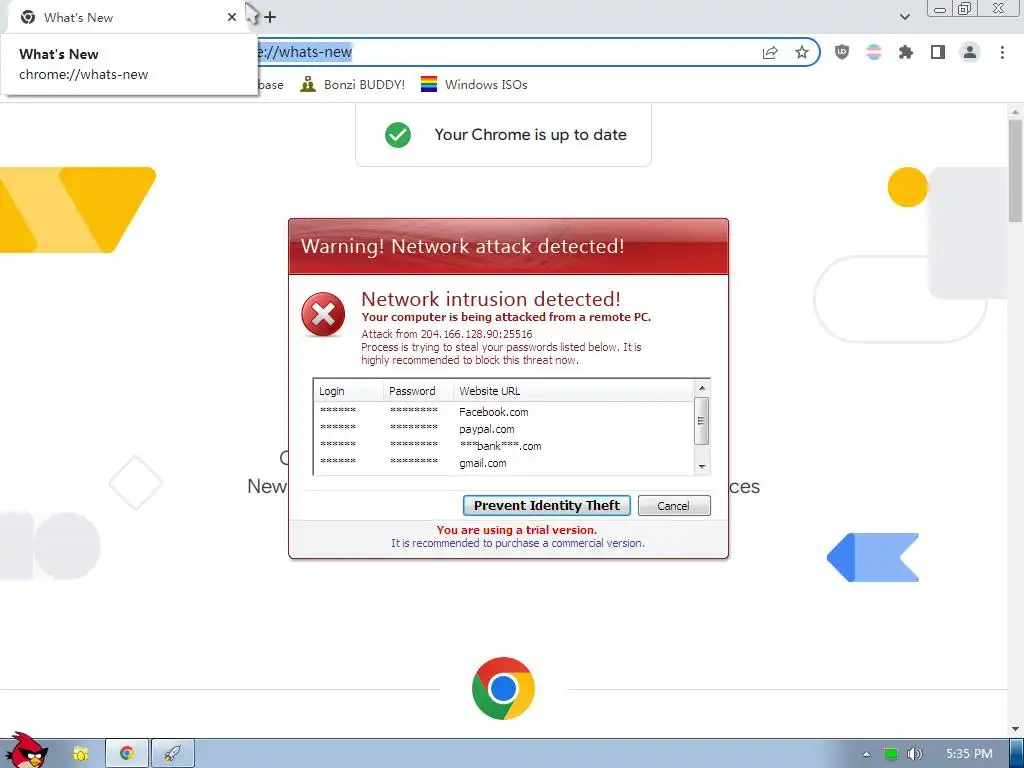Viewport: 1024px width, 768px height.
Task: Click the Website URL column header
Action: pyautogui.click(x=573, y=391)
